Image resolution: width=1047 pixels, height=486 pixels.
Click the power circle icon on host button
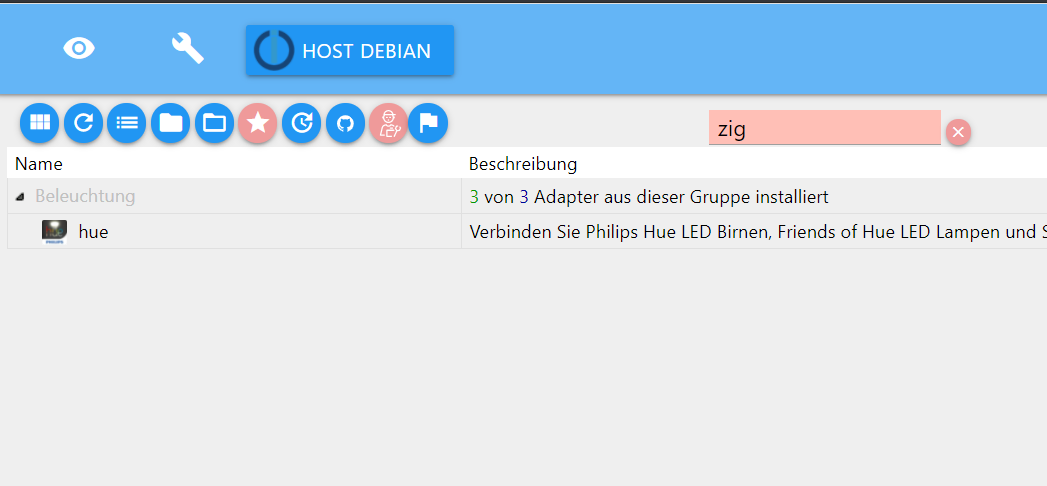click(274, 50)
